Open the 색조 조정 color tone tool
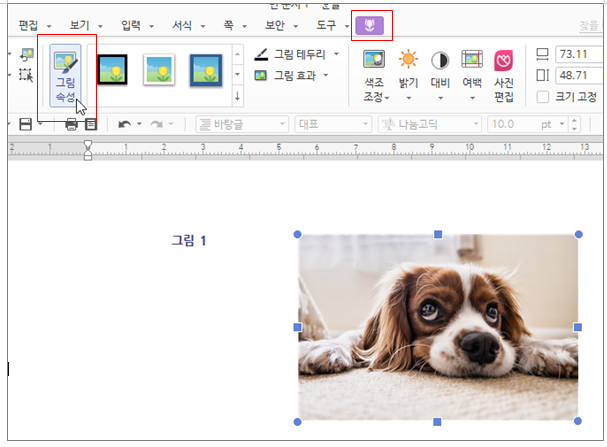Screen dimensions: 607x447 (x=374, y=76)
